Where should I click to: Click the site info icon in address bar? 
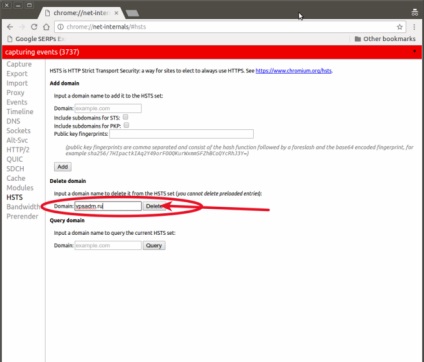[60, 27]
